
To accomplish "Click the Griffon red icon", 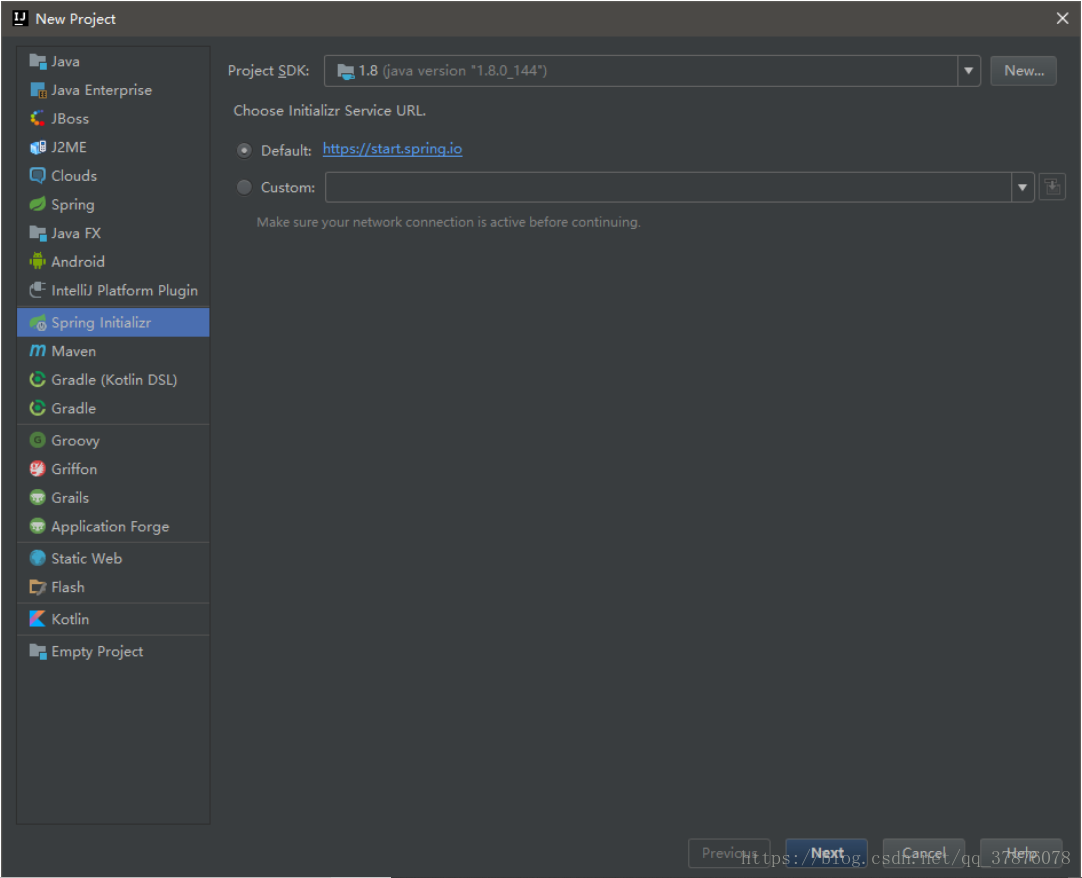I will pyautogui.click(x=37, y=469).
